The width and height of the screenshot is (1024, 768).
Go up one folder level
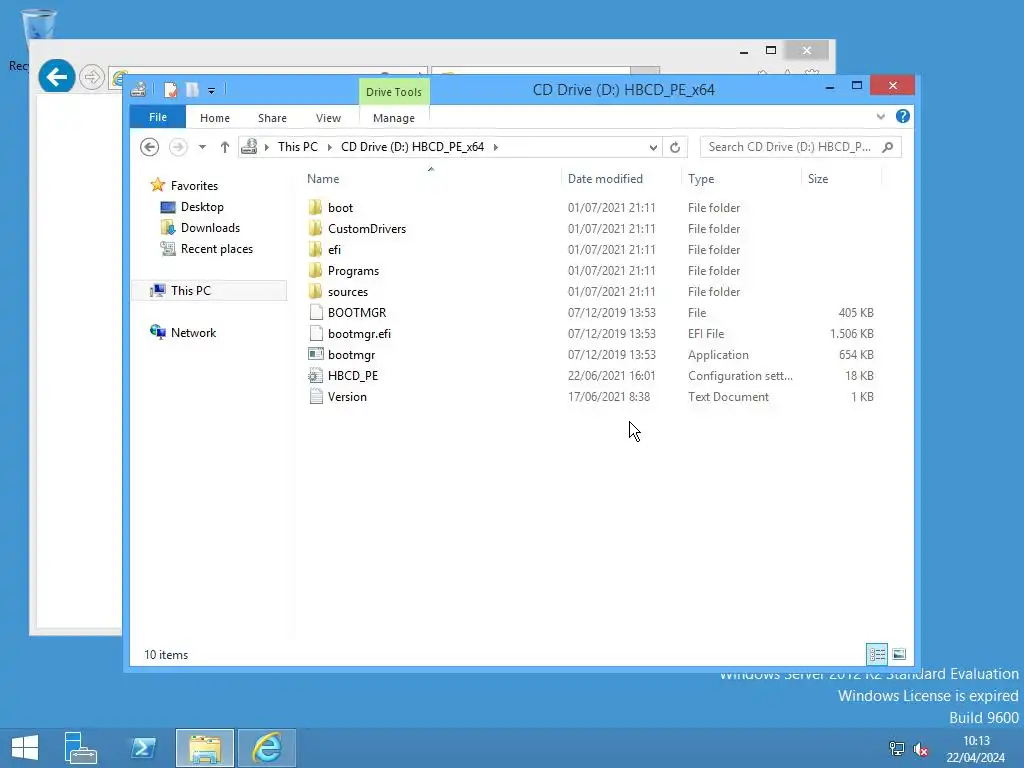point(225,147)
